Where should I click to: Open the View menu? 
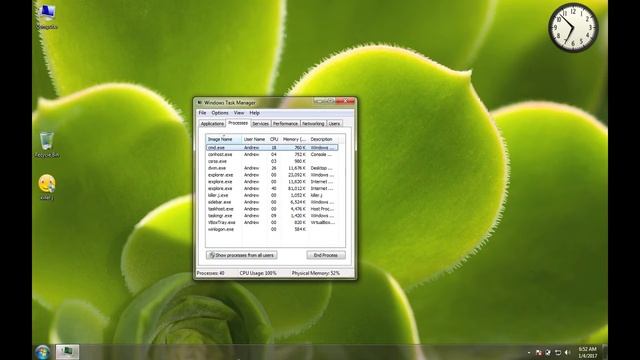(x=239, y=113)
